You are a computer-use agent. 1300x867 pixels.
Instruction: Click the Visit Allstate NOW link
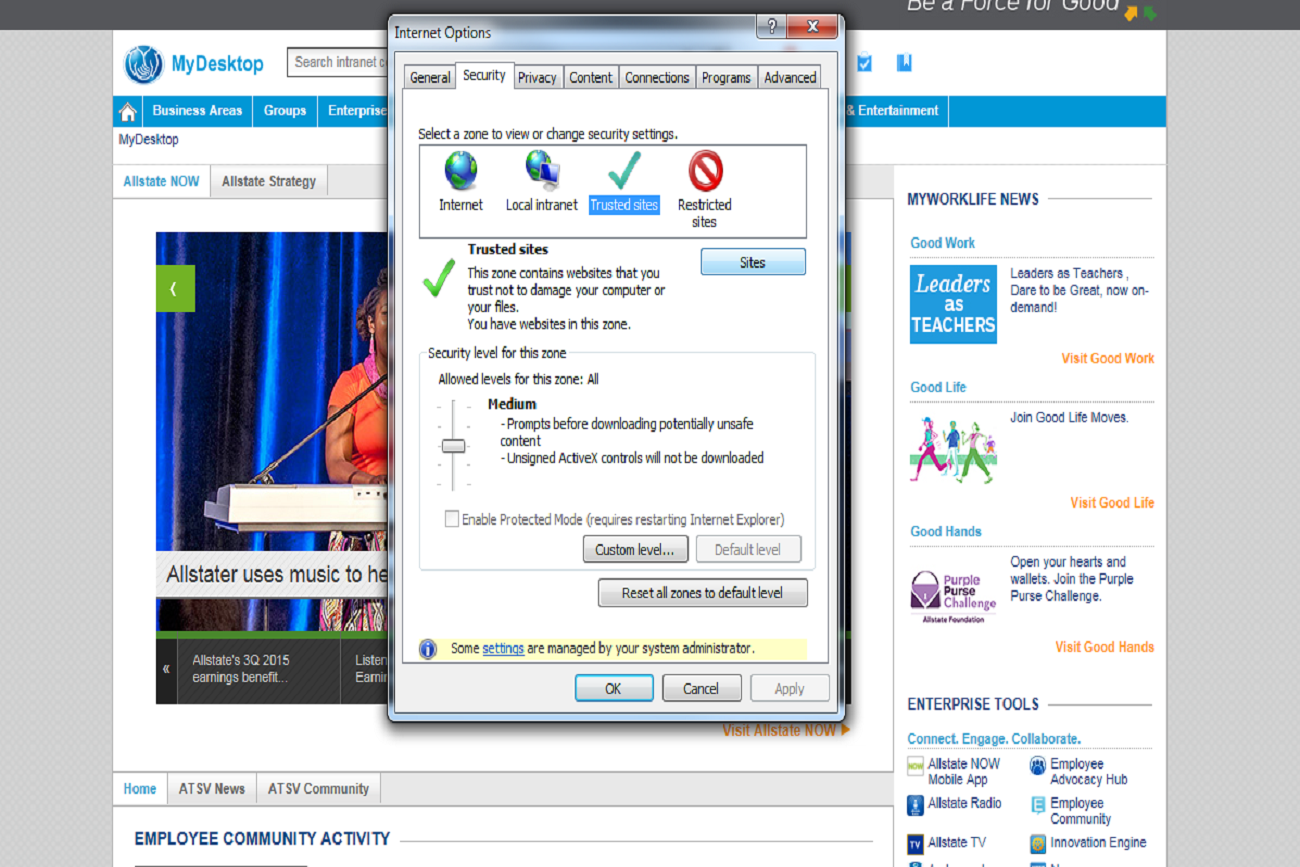pos(785,731)
